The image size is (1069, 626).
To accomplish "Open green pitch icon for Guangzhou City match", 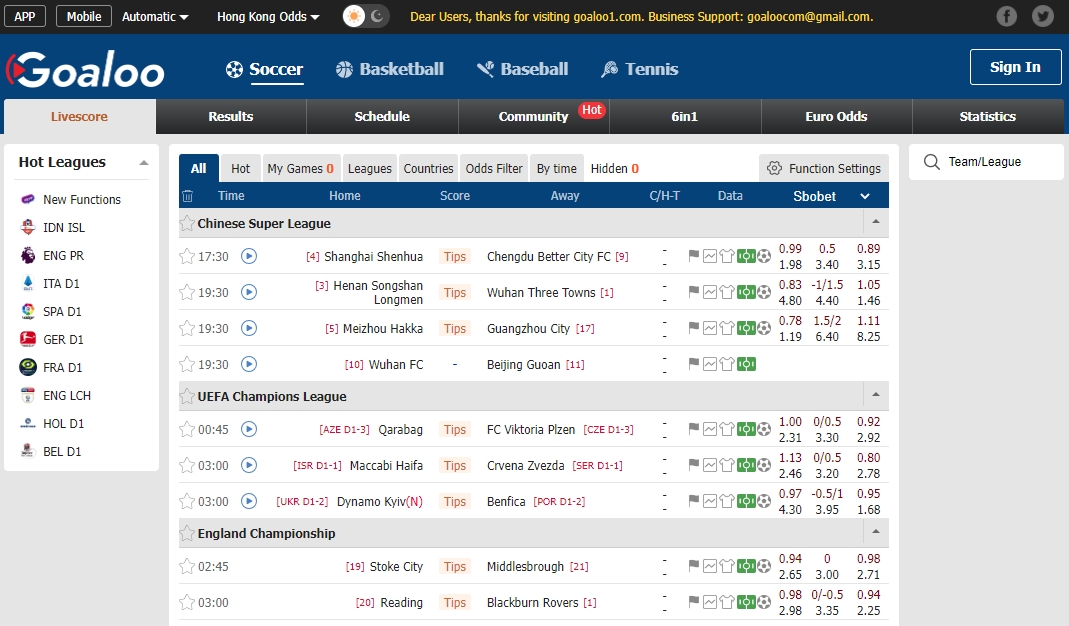I will [x=747, y=328].
